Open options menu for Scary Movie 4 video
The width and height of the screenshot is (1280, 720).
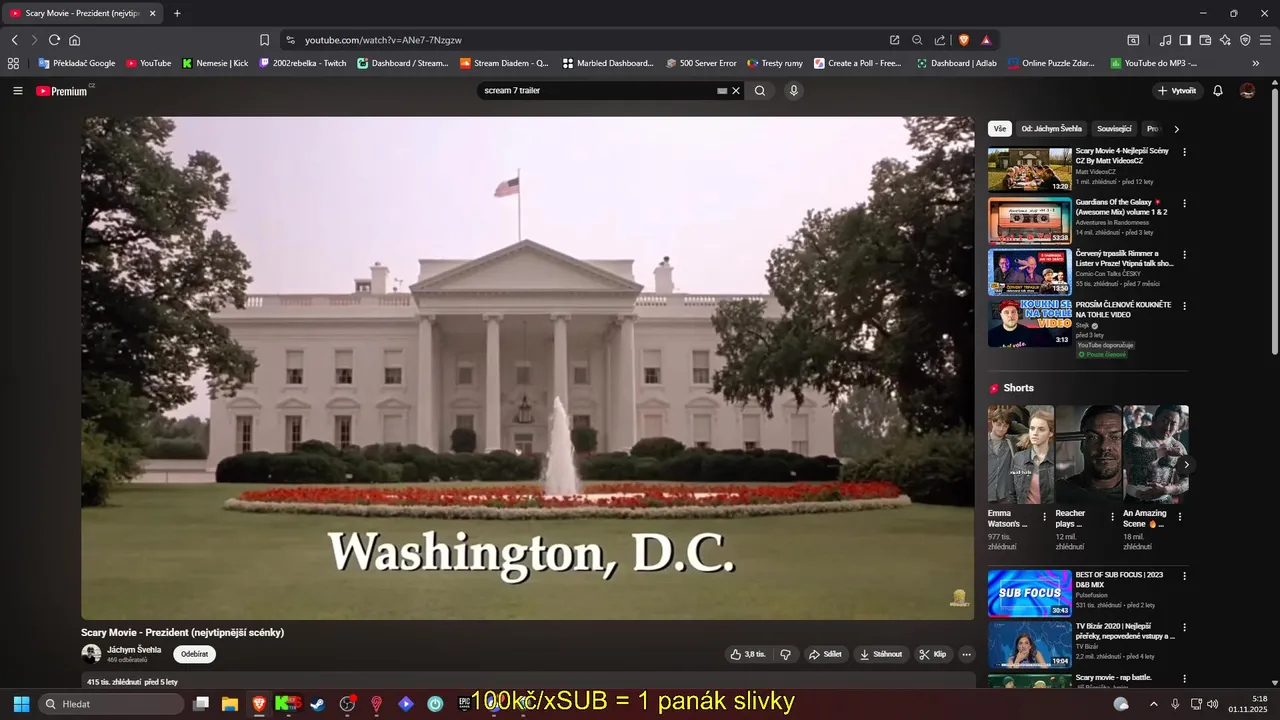(1185, 152)
